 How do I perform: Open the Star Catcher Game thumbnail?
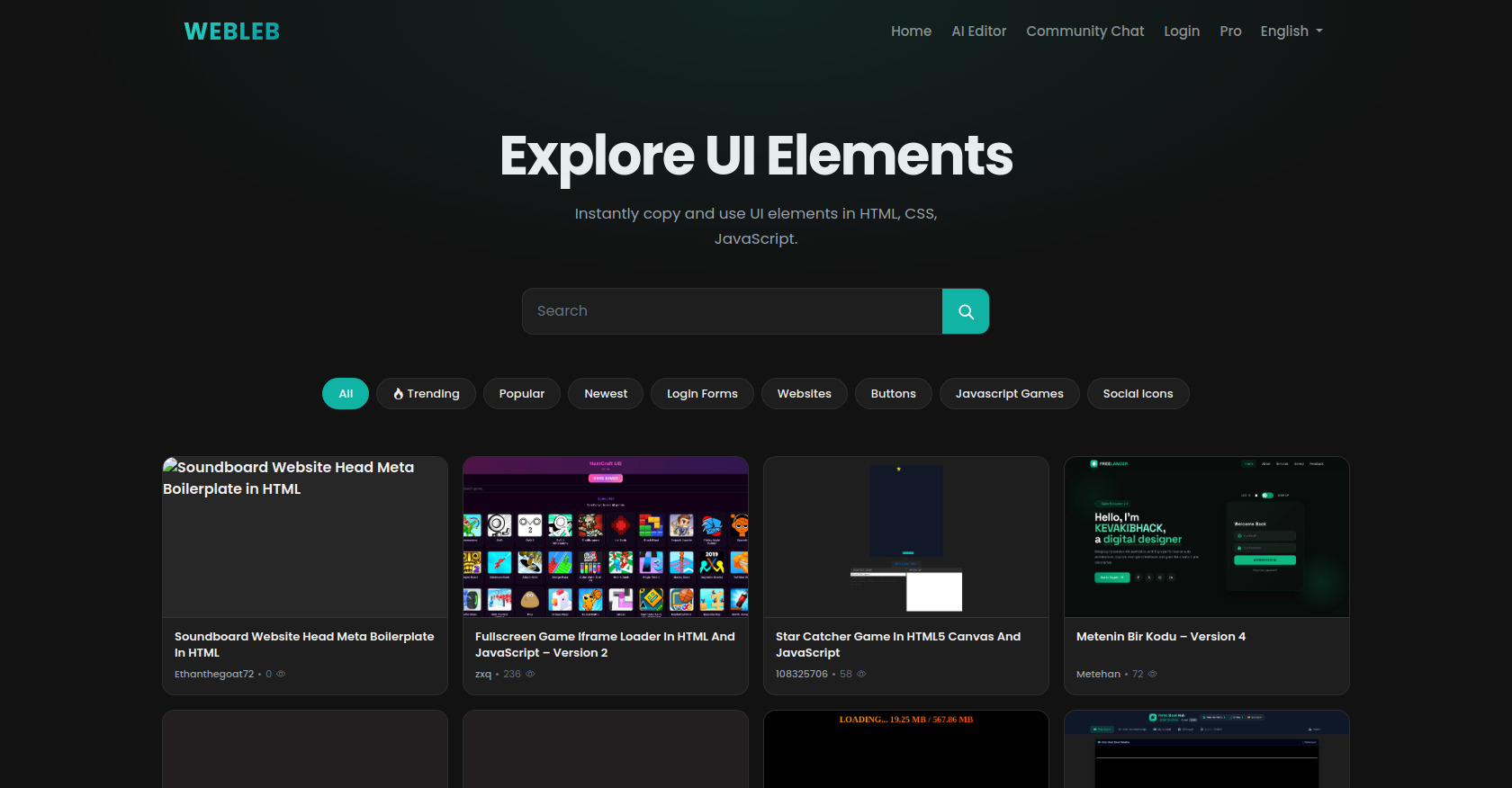(x=906, y=537)
